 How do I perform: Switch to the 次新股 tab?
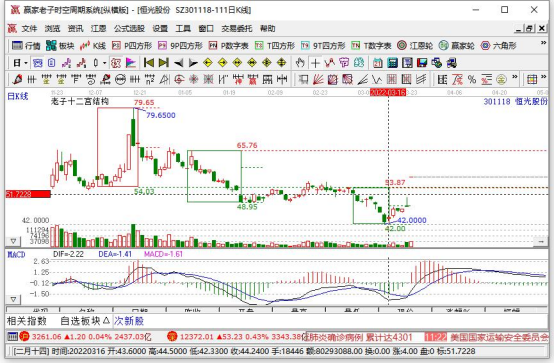[129, 321]
